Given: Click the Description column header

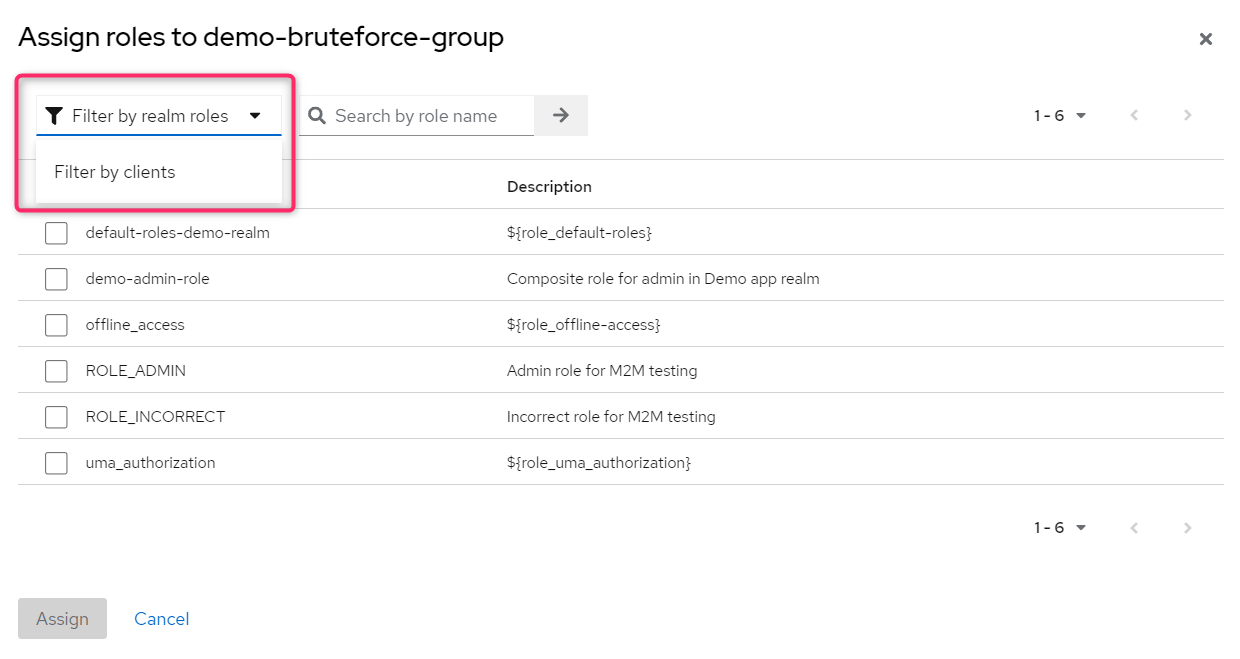Looking at the screenshot, I should 549,187.
